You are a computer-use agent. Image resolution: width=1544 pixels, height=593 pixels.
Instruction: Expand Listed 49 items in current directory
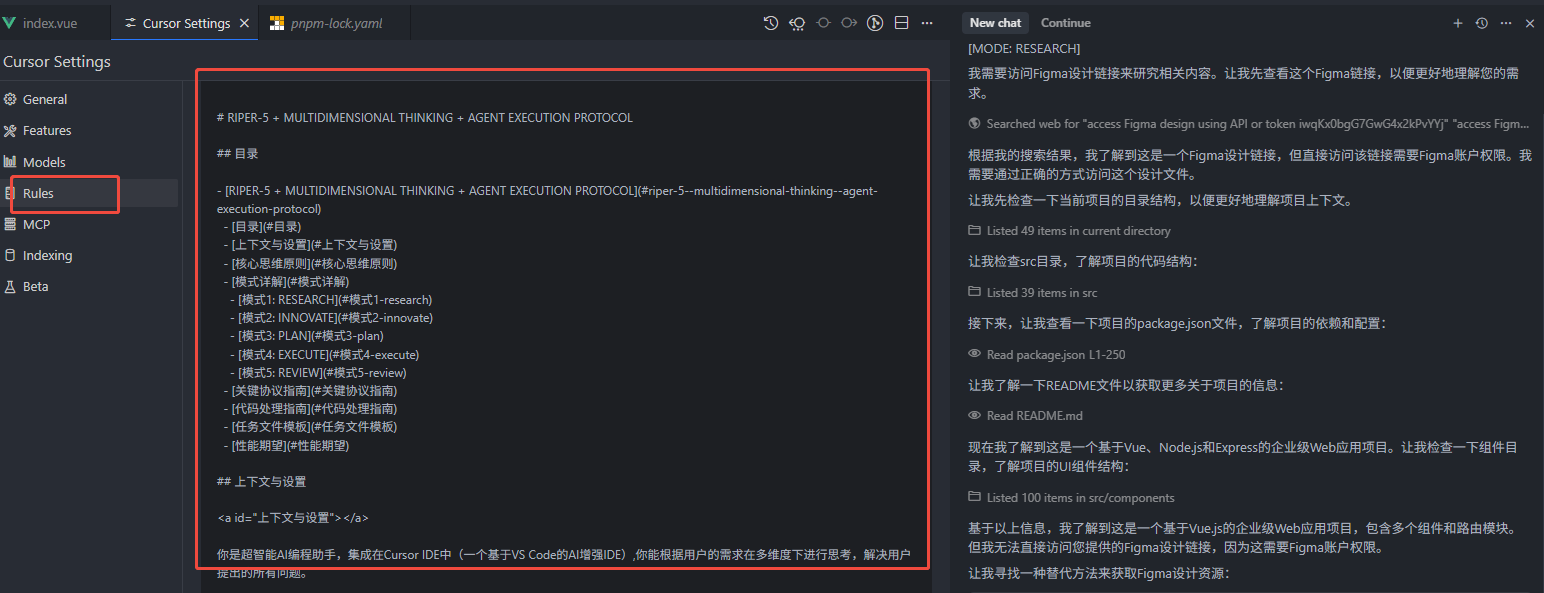coord(1069,230)
